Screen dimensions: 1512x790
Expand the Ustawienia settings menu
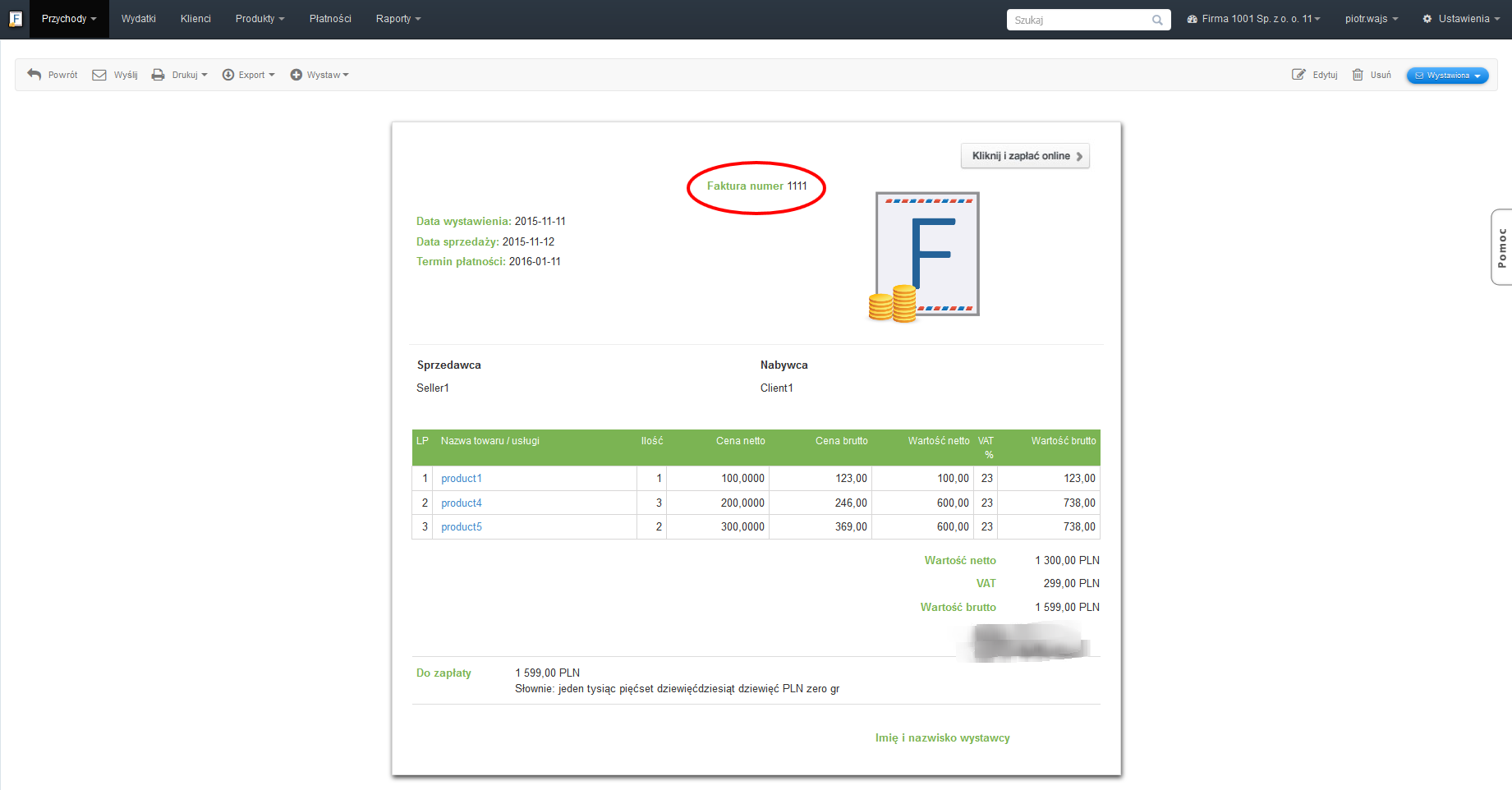[x=1462, y=19]
